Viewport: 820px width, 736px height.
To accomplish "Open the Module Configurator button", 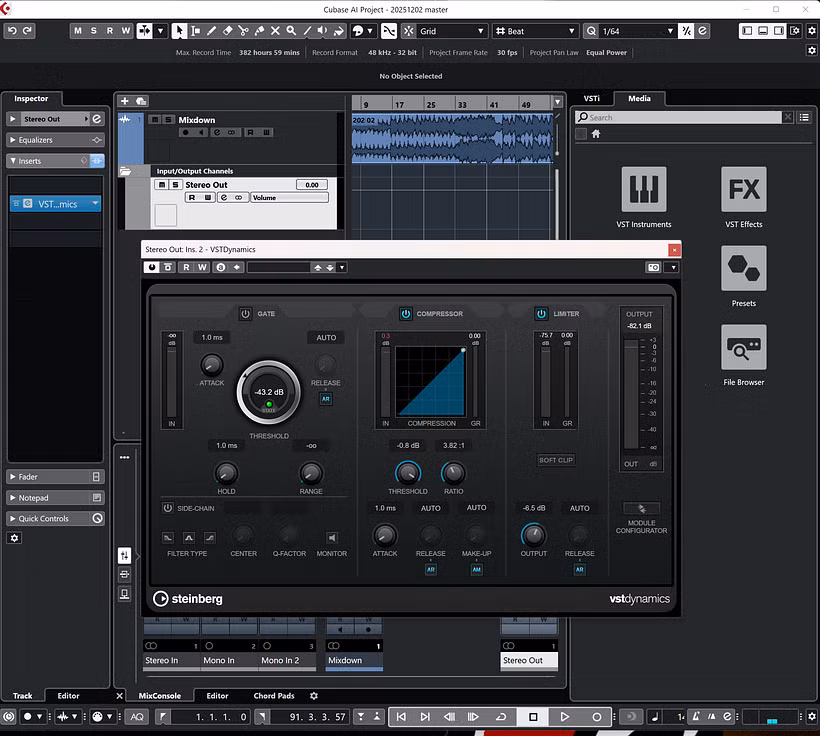I will [642, 508].
